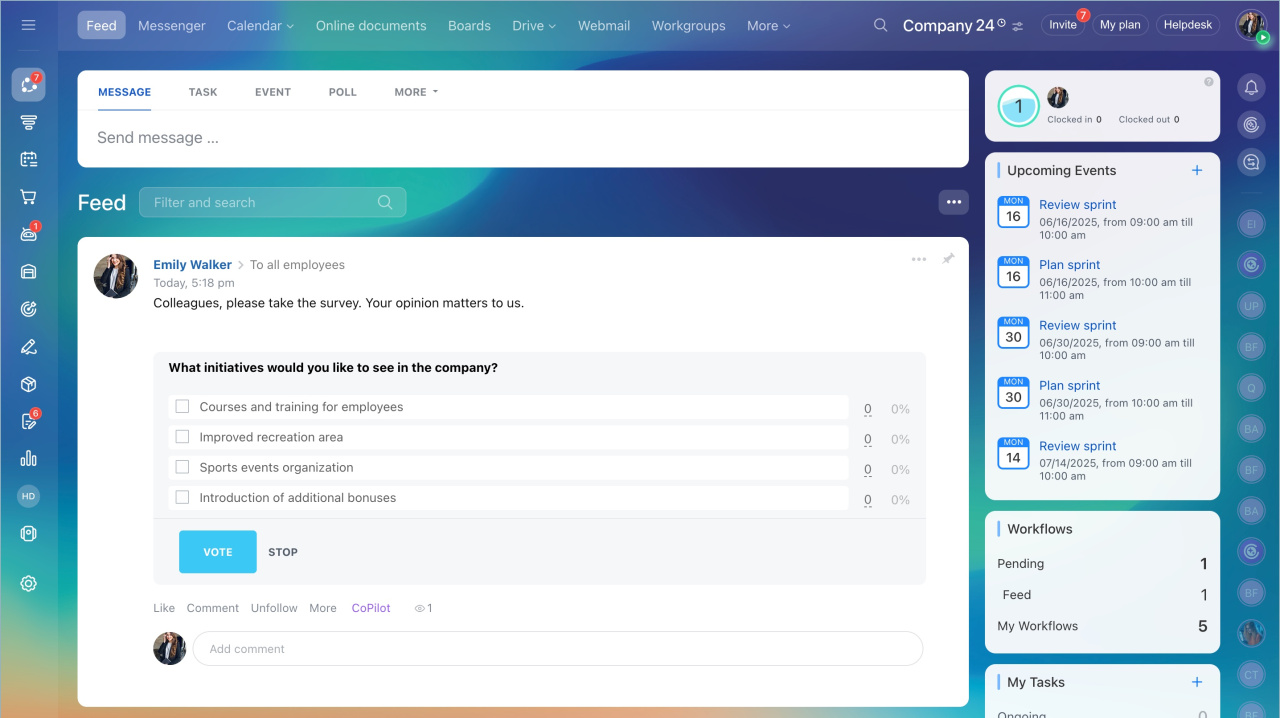Open the hamburger menu in top-left
The height and width of the screenshot is (718, 1280).
[x=28, y=25]
